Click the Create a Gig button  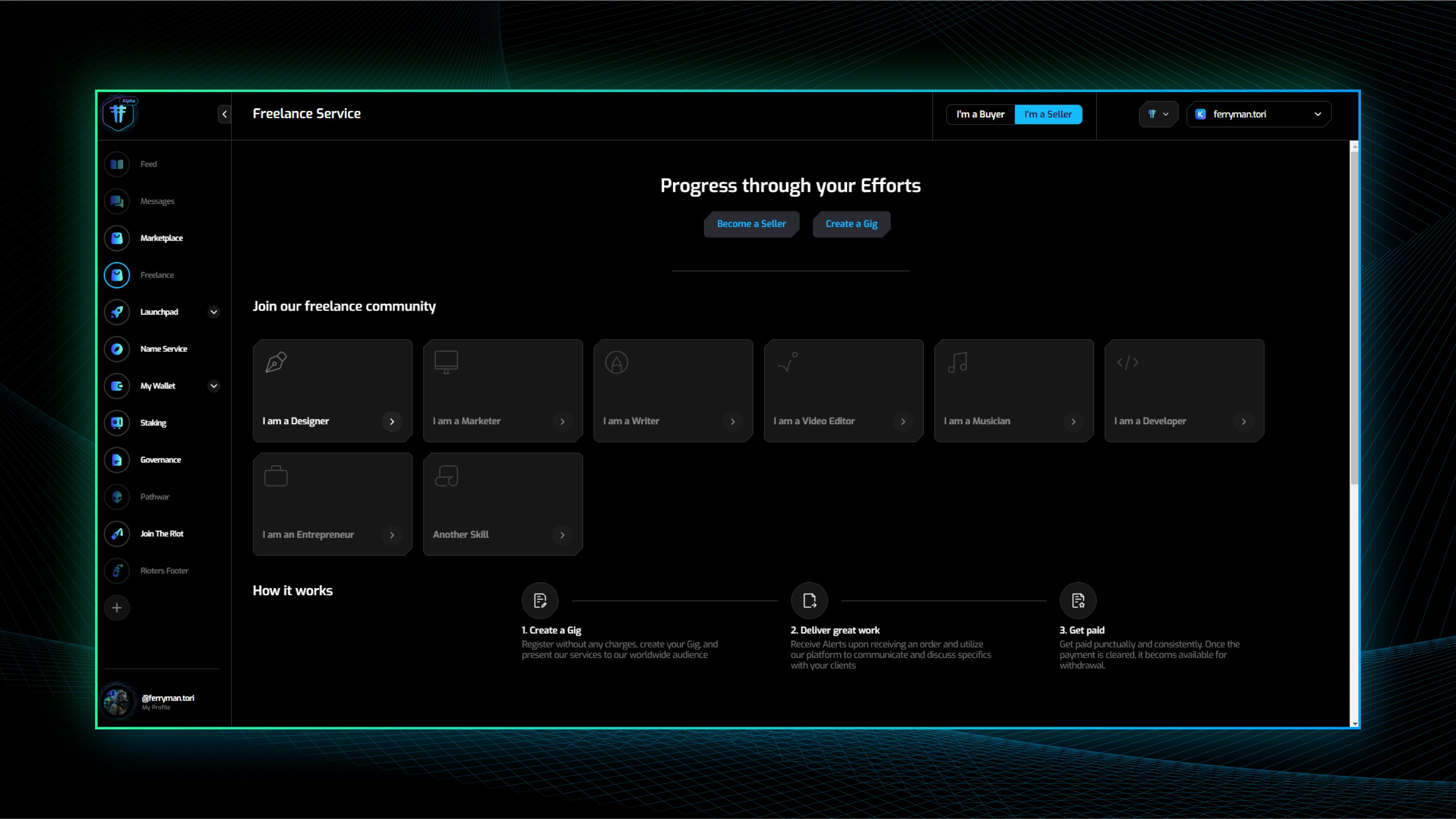pyautogui.click(x=851, y=224)
